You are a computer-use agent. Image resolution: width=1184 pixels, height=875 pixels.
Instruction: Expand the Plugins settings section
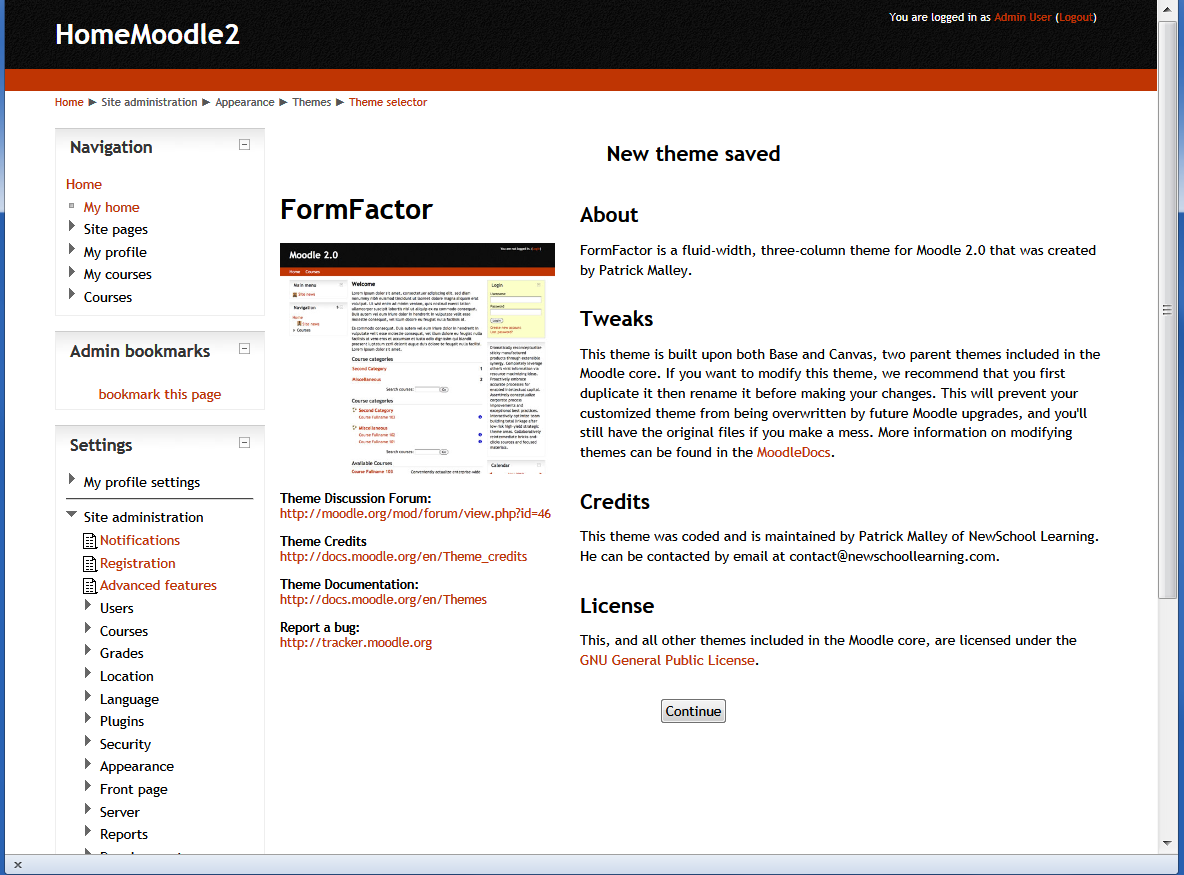88,721
